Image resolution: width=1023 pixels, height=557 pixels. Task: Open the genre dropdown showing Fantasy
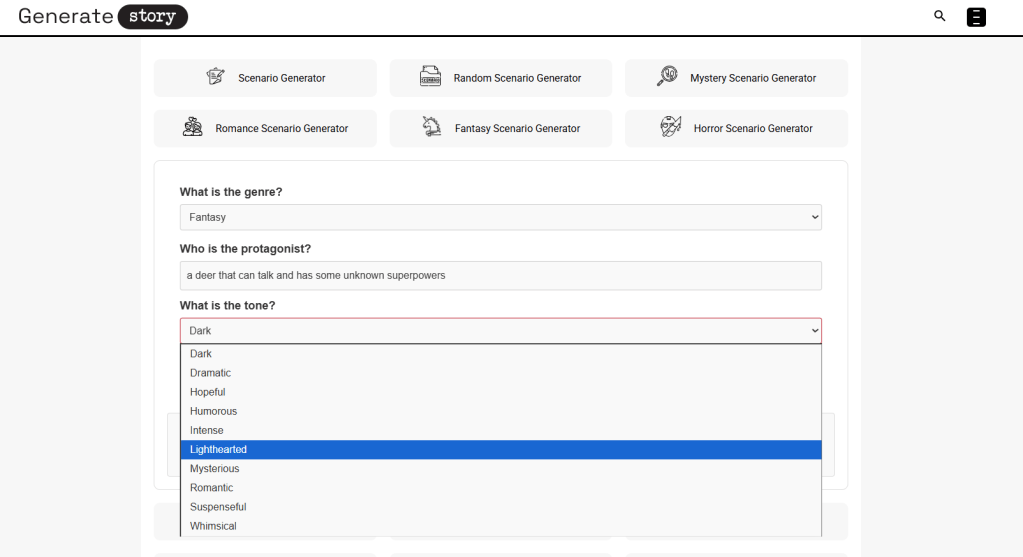coord(500,217)
